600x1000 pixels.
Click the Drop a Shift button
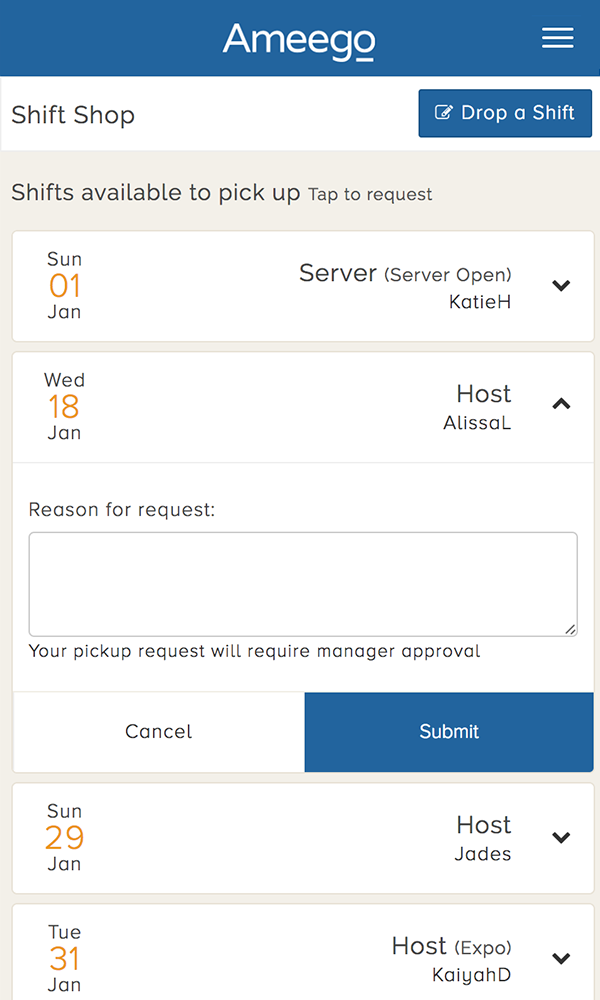point(505,113)
